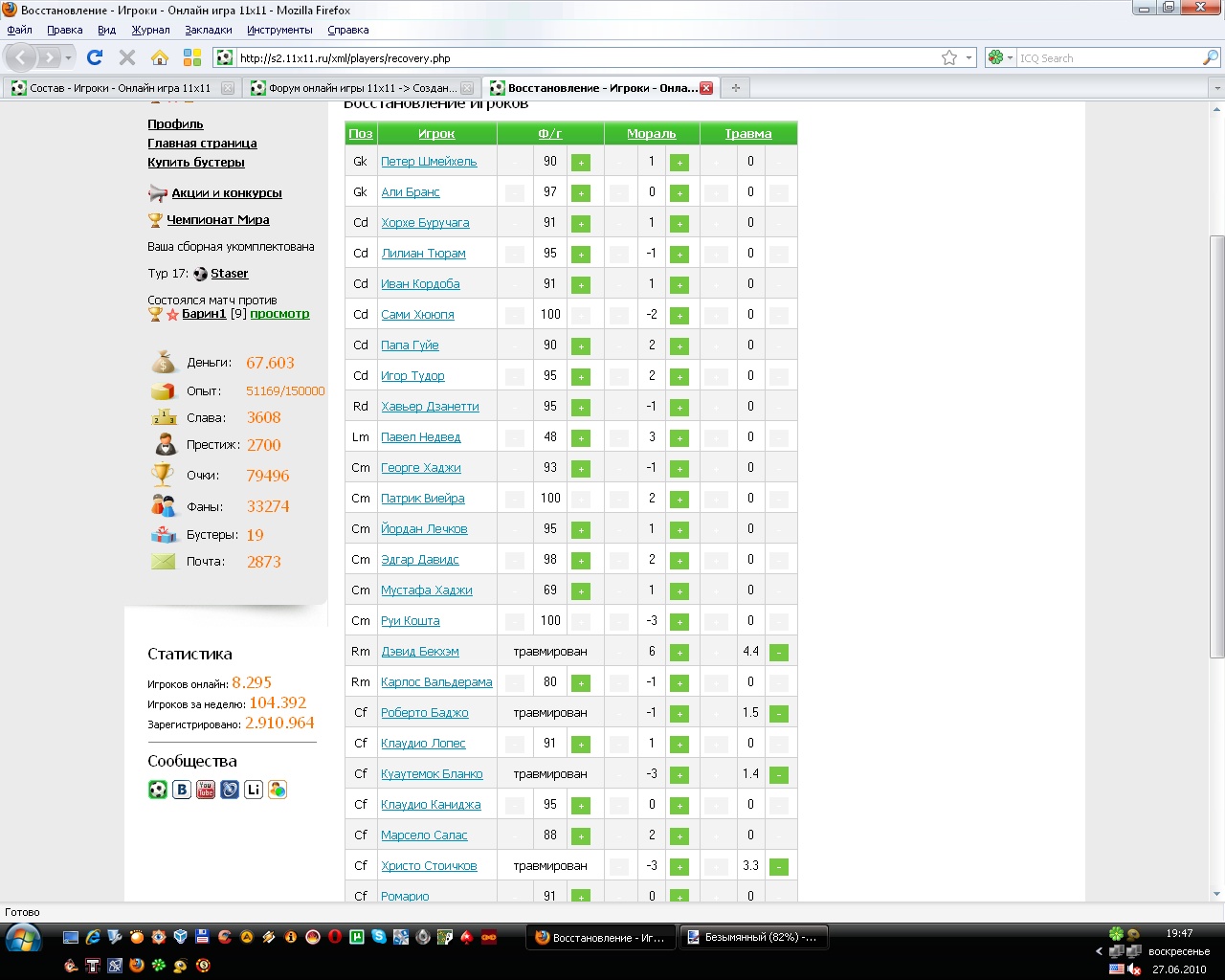Open the LiveJournal 'Li' community icon

pyautogui.click(x=254, y=790)
